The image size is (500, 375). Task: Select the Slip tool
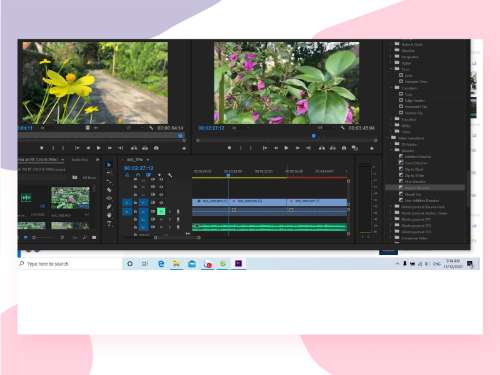point(109,198)
